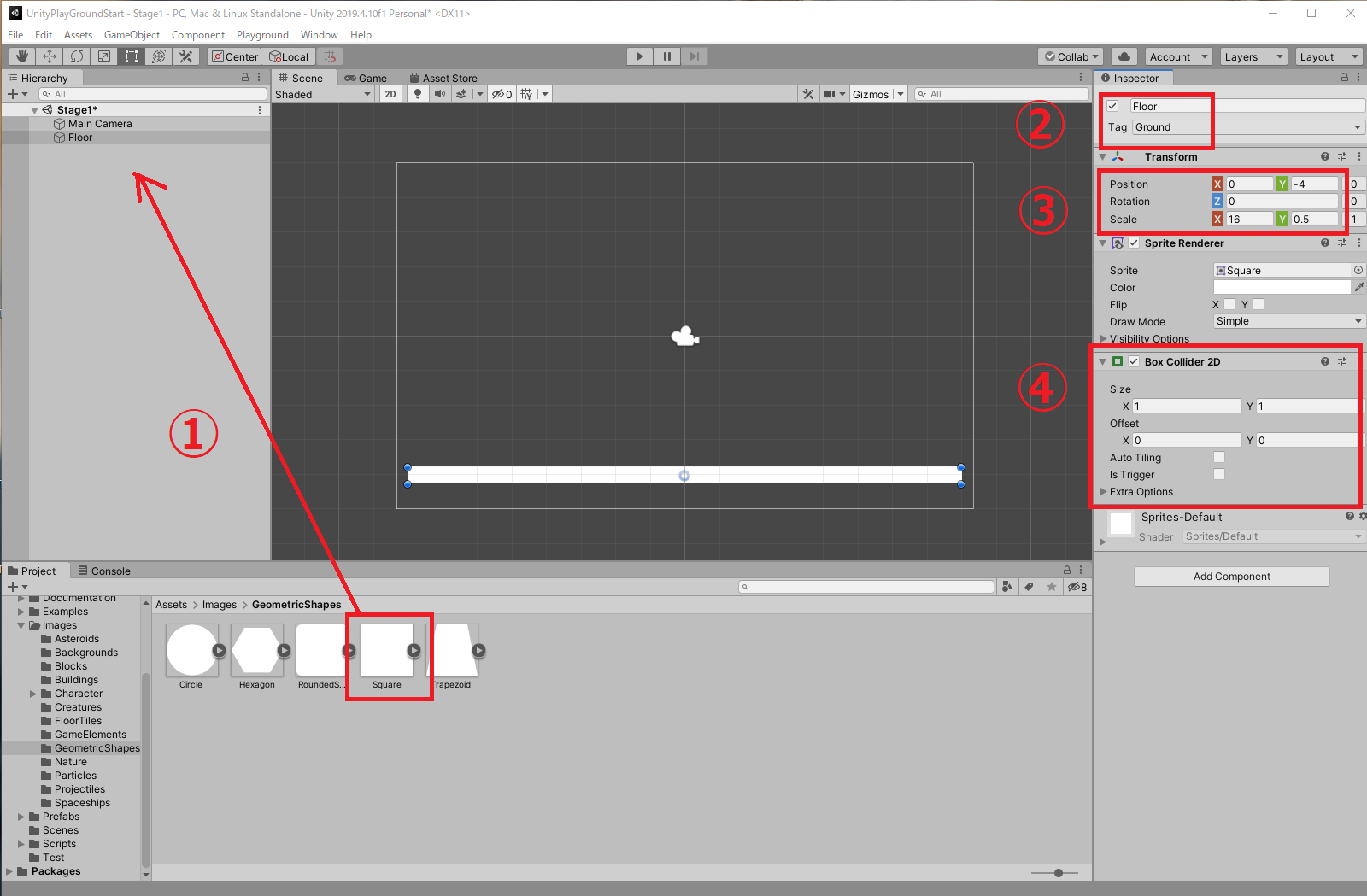Enable Flip Y checkbox
Screen dimensions: 1367x896
1258,304
